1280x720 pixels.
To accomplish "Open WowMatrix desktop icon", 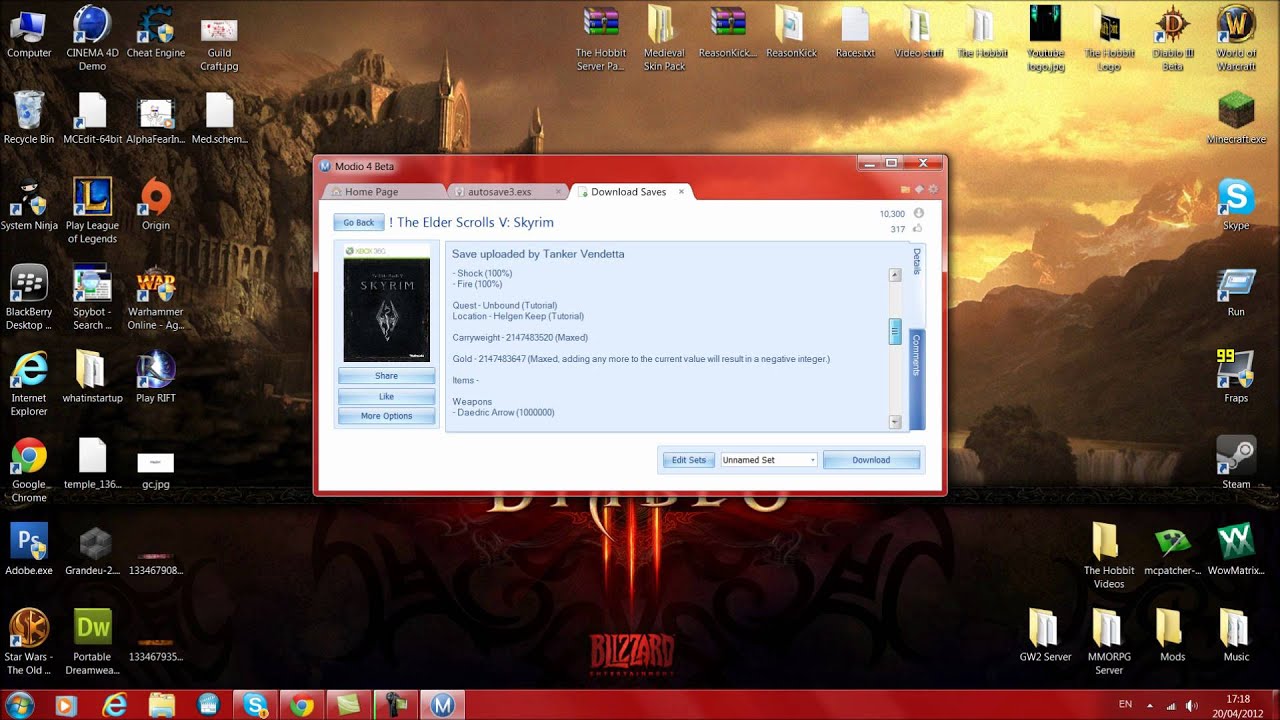I will (1236, 549).
